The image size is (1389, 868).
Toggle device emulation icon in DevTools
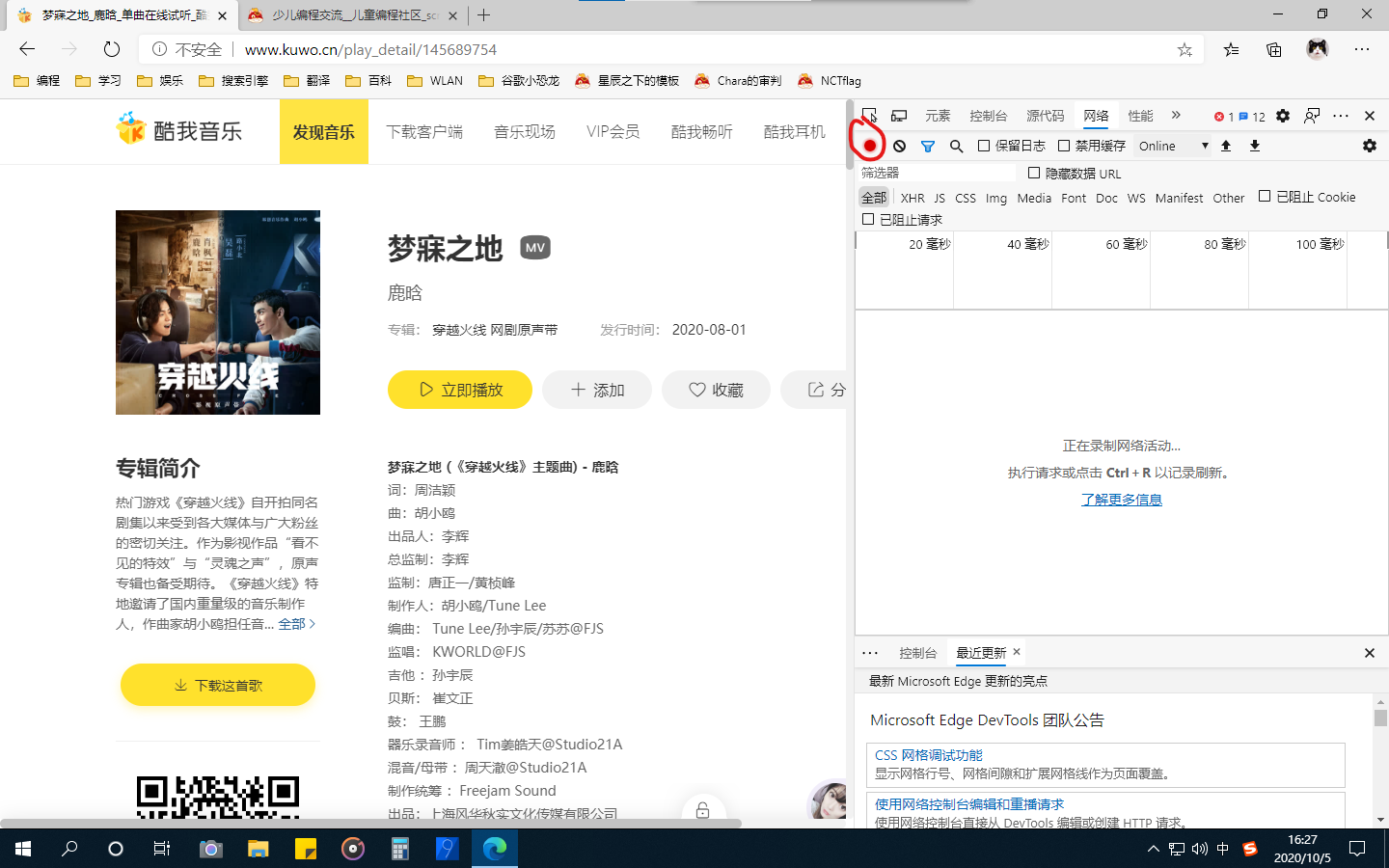pyautogui.click(x=899, y=116)
